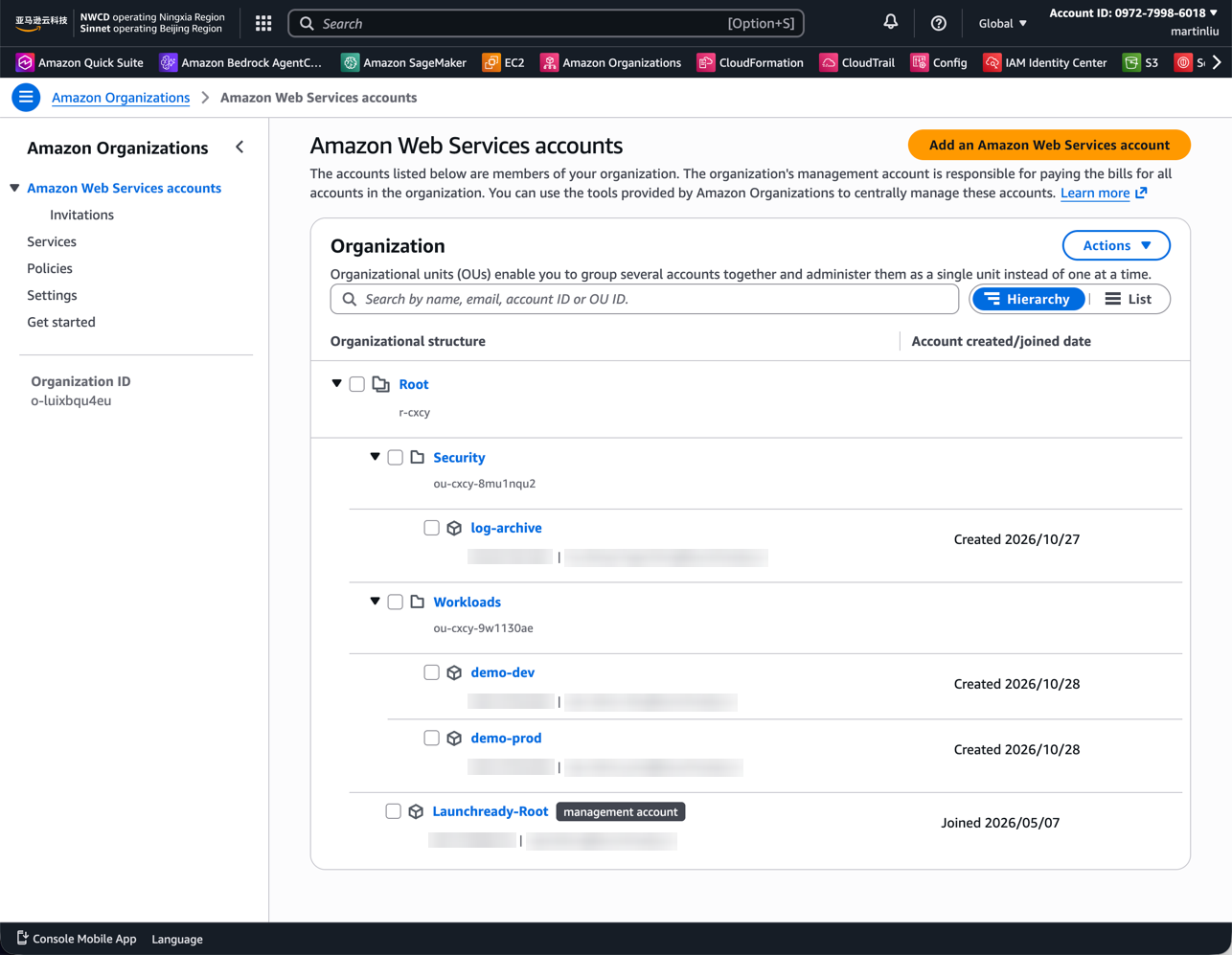Viewport: 1232px width, 955px height.
Task: Select the Launchready-Root account checkbox
Action: click(x=394, y=811)
